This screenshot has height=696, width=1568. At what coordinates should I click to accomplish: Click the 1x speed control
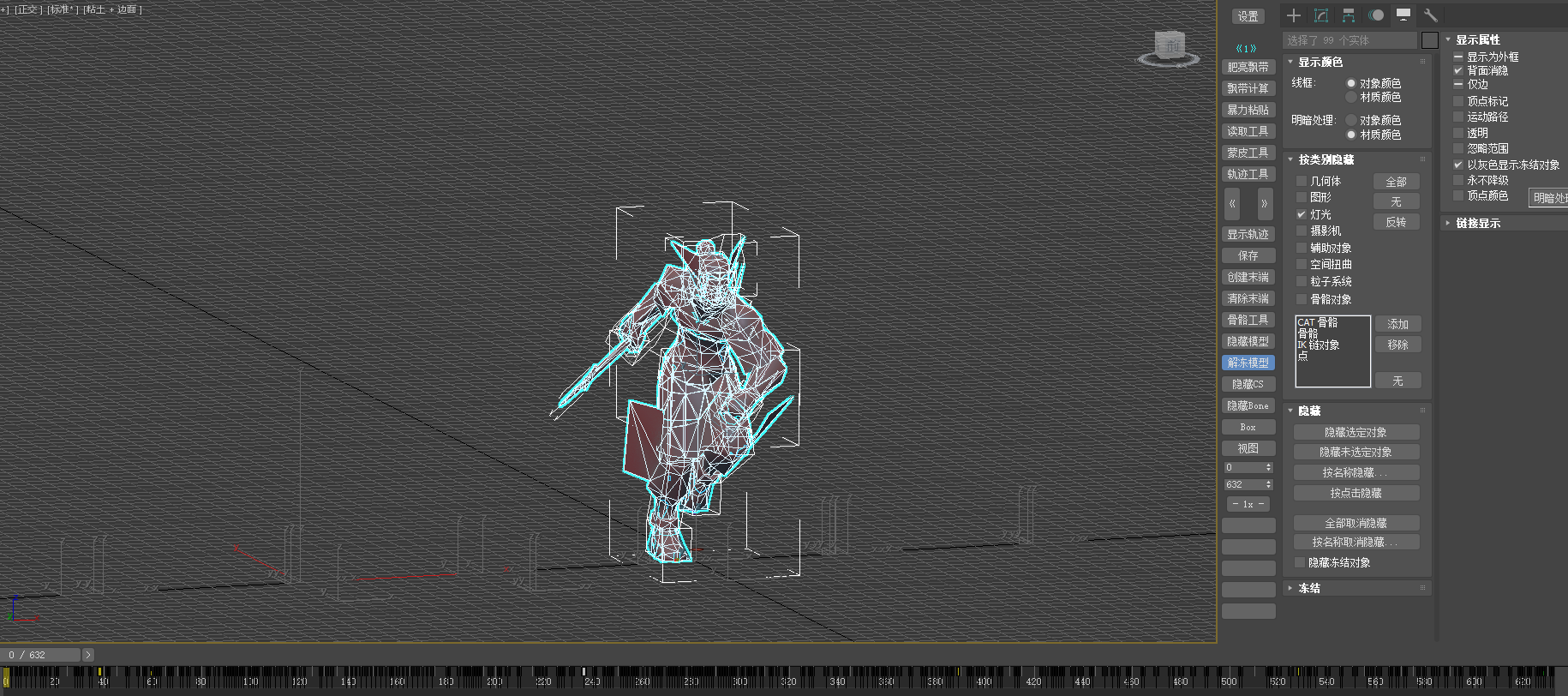click(1248, 504)
